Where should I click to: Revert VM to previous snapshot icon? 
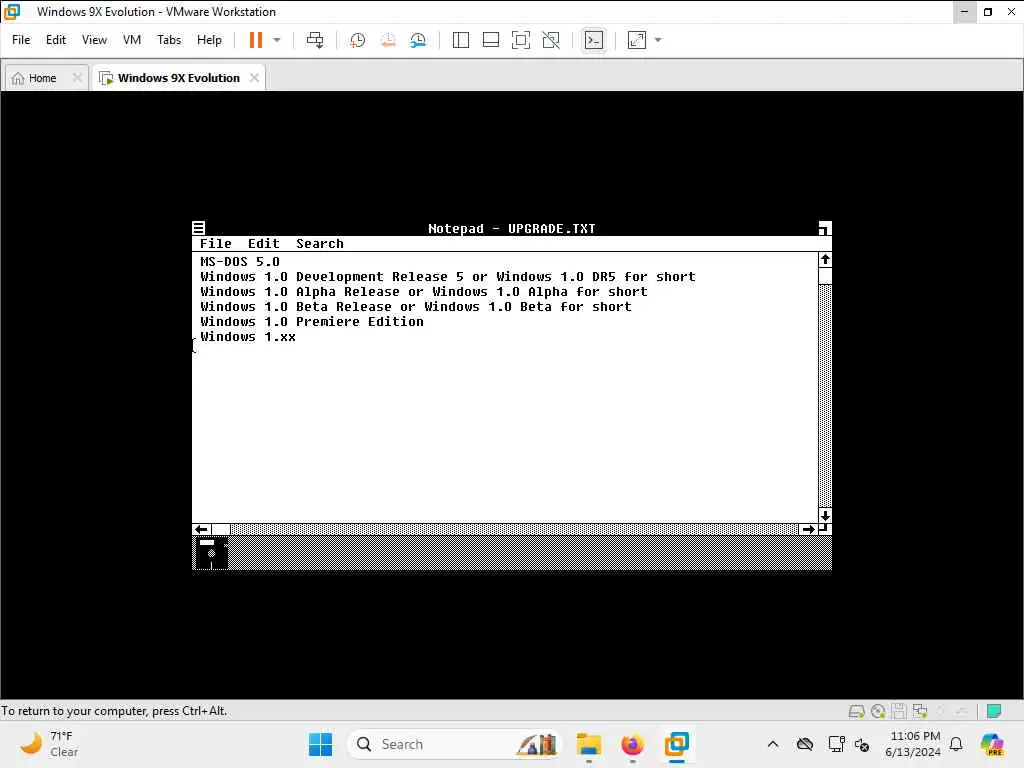click(x=388, y=40)
